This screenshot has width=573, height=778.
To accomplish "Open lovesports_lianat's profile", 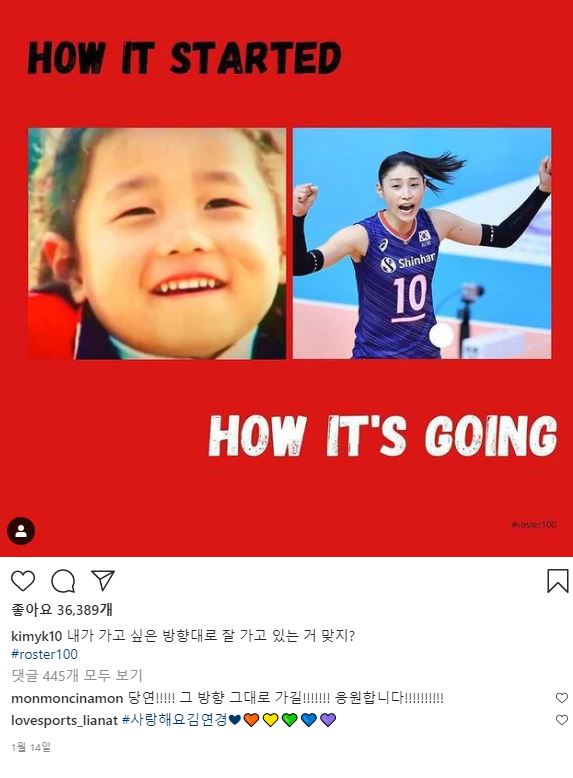I will pyautogui.click(x=64, y=720).
